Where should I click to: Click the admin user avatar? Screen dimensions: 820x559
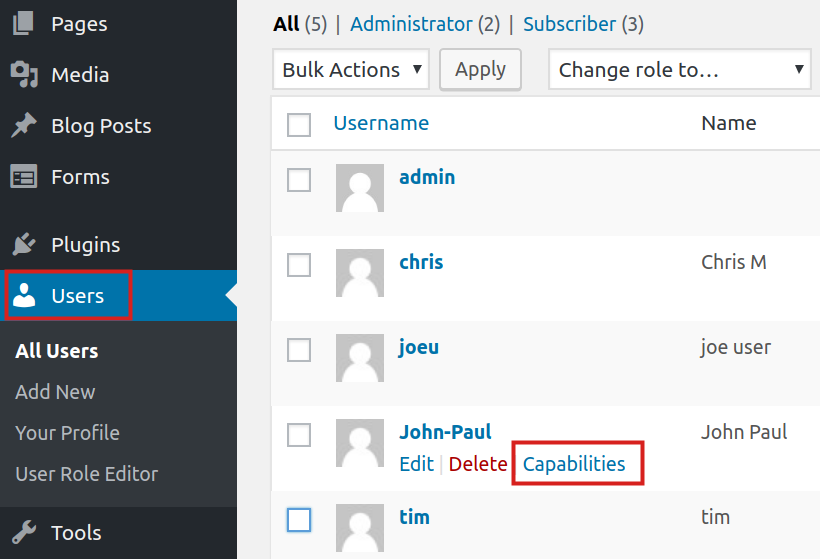(359, 188)
